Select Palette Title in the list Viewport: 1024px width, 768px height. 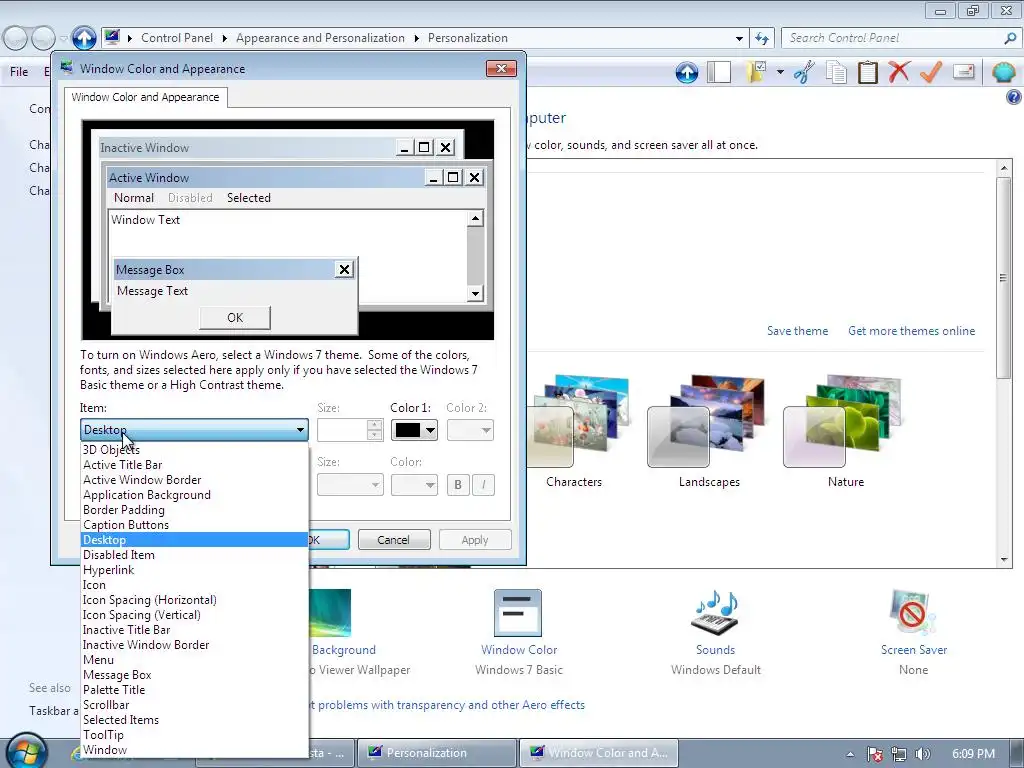click(x=194, y=690)
